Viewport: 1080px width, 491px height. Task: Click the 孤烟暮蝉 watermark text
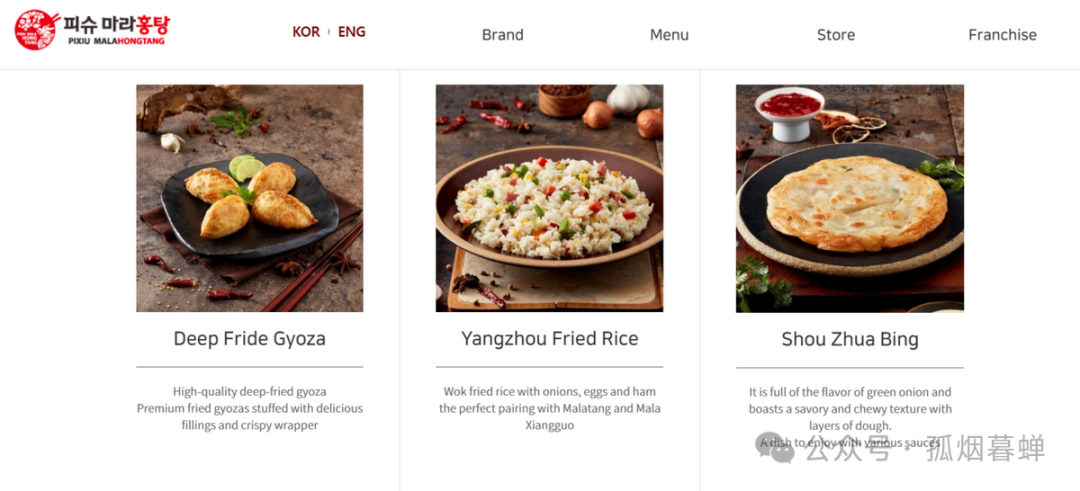pyautogui.click(x=986, y=448)
